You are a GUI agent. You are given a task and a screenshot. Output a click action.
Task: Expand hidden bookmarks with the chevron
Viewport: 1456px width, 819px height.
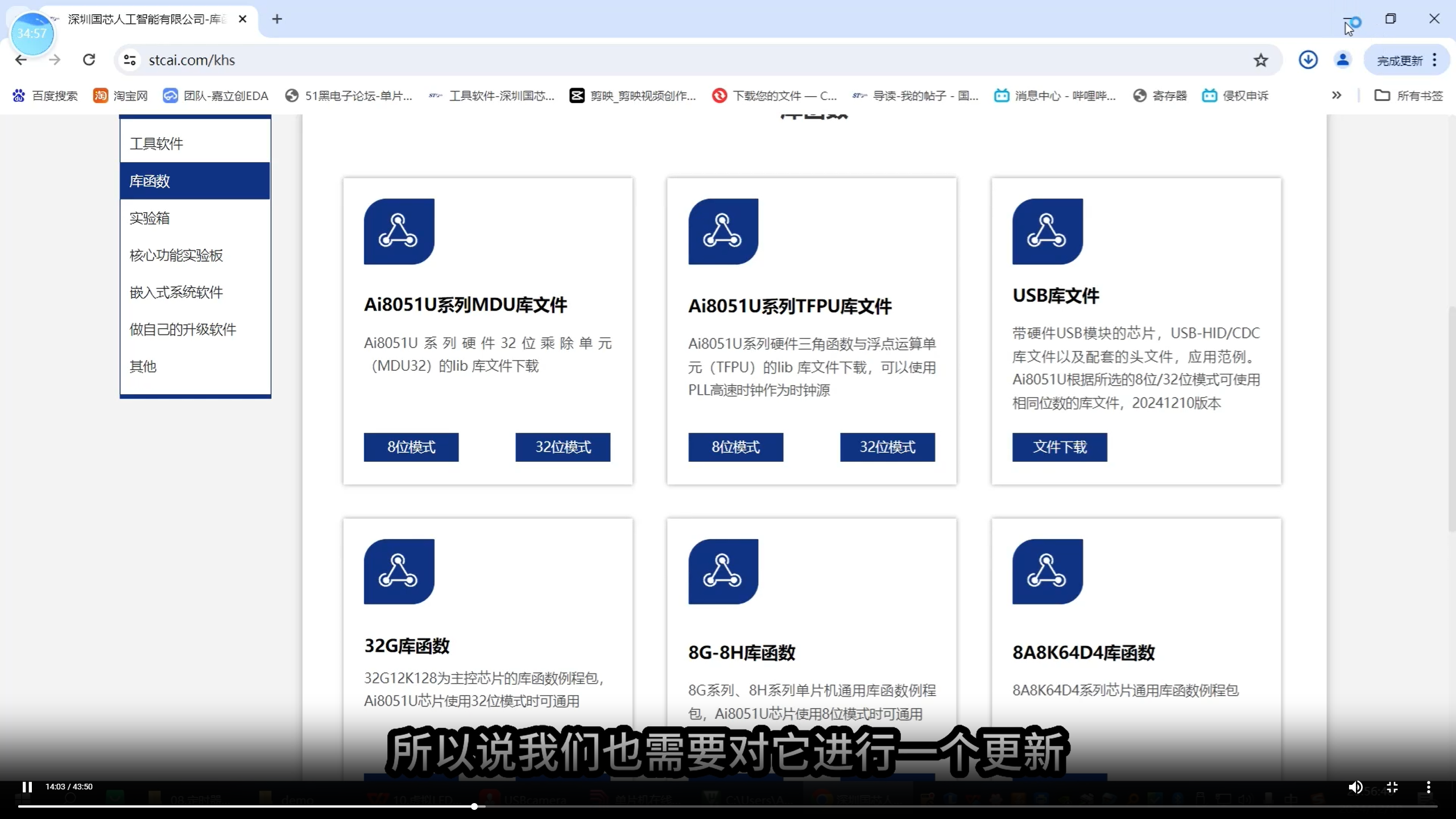point(1337,96)
